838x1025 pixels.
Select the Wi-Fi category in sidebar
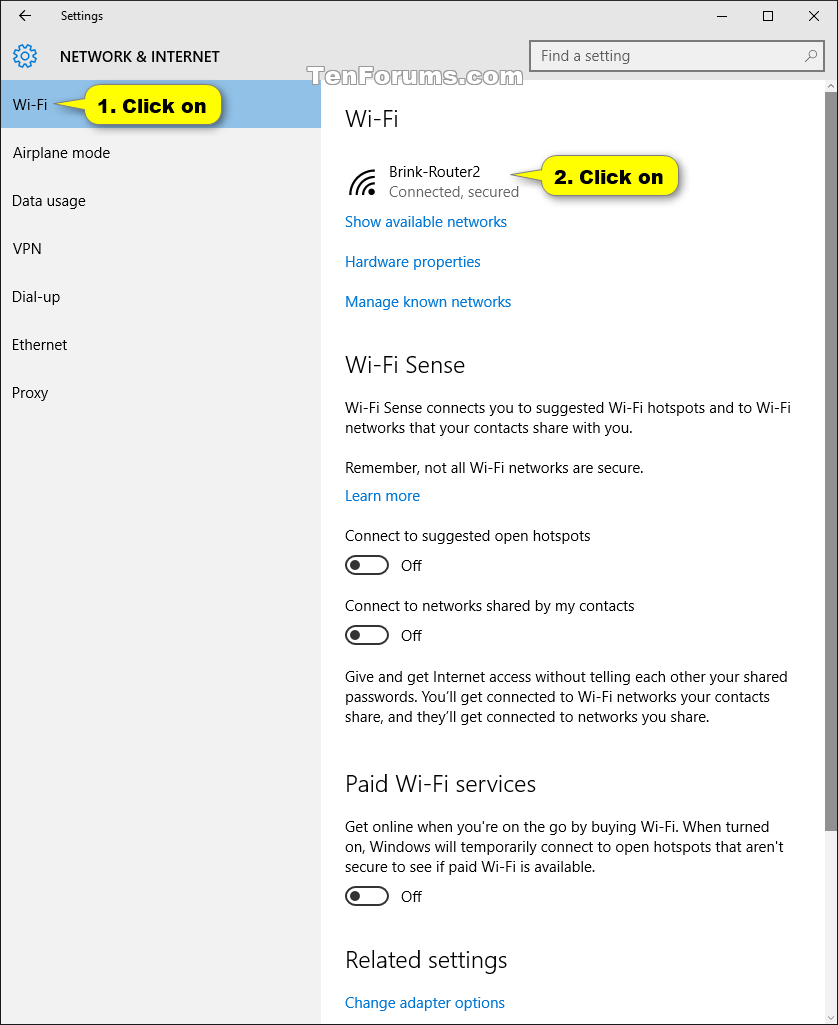pos(161,105)
